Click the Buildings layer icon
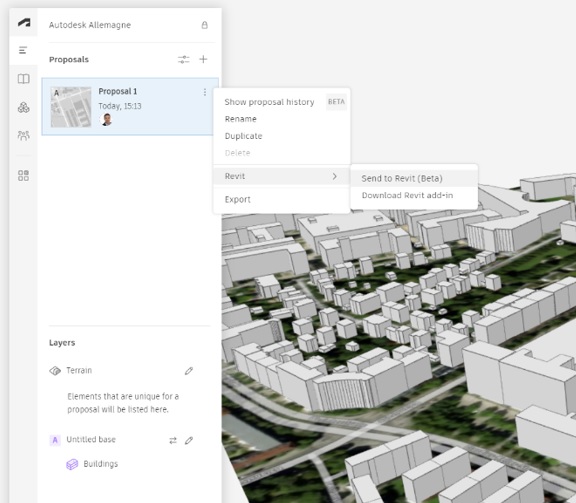Image resolution: width=576 pixels, height=503 pixels. tap(72, 464)
